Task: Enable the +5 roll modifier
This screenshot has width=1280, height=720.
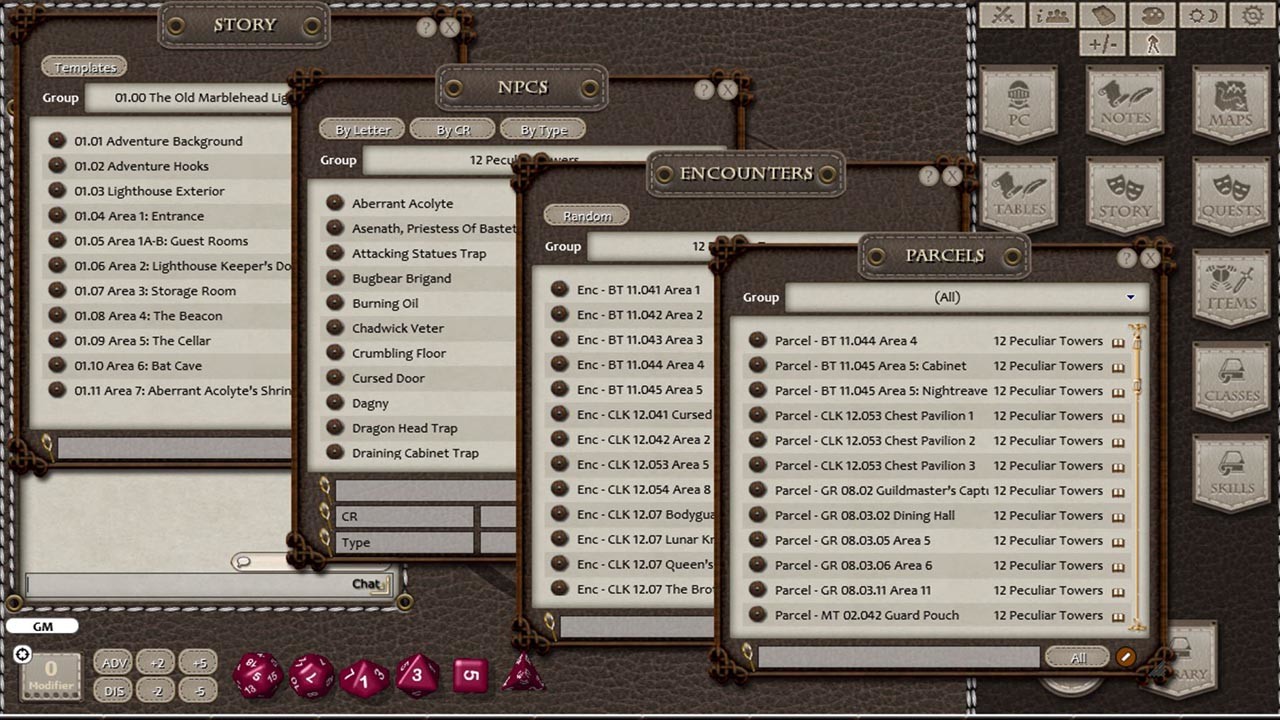Action: pyautogui.click(x=197, y=662)
